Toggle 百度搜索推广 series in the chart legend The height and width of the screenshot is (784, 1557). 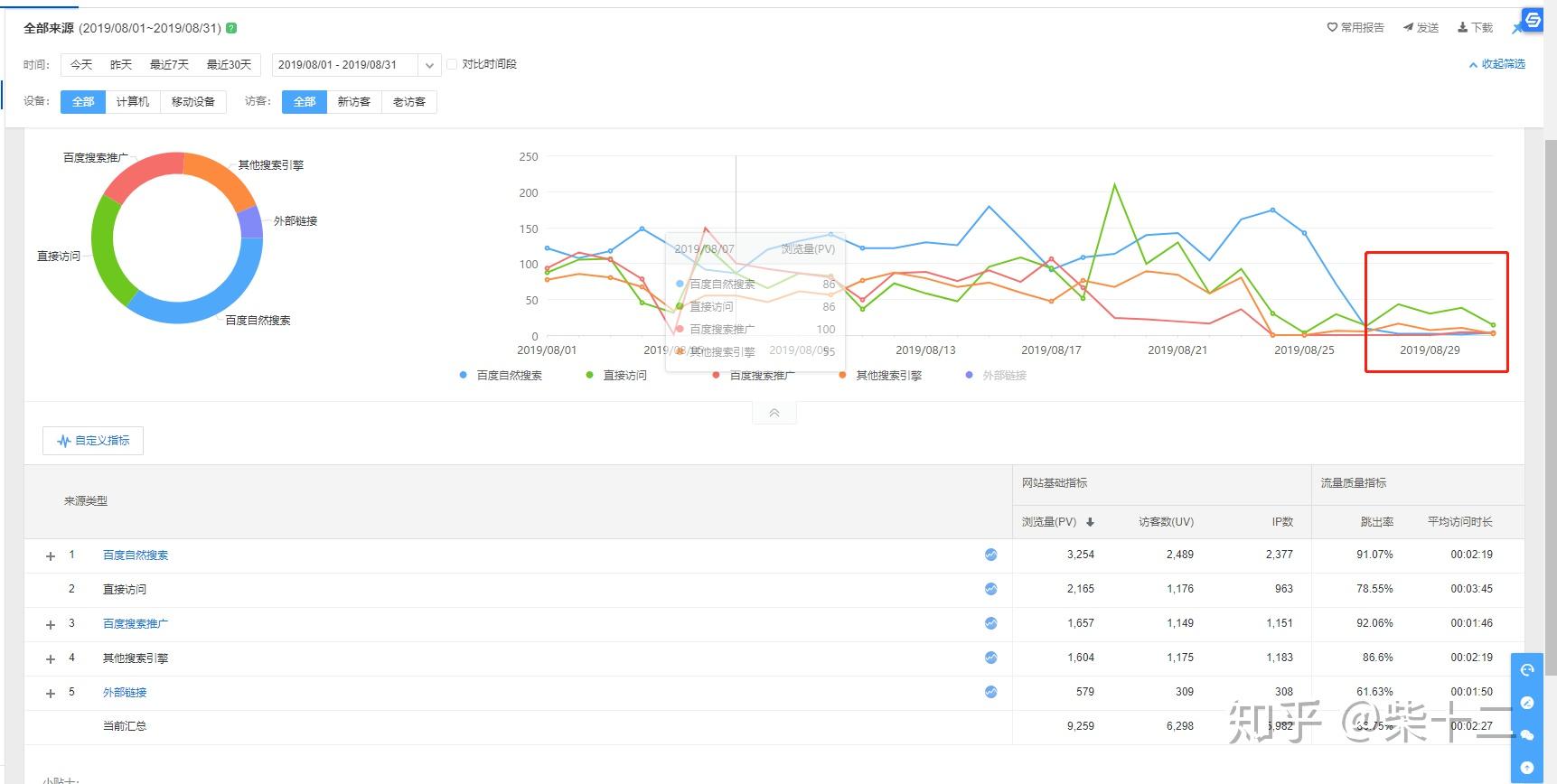(x=754, y=376)
